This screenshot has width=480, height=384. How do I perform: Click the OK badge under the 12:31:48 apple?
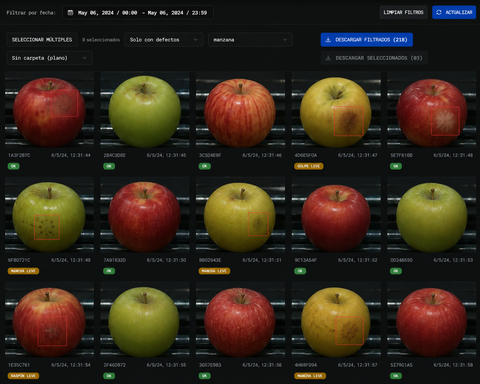pos(396,166)
